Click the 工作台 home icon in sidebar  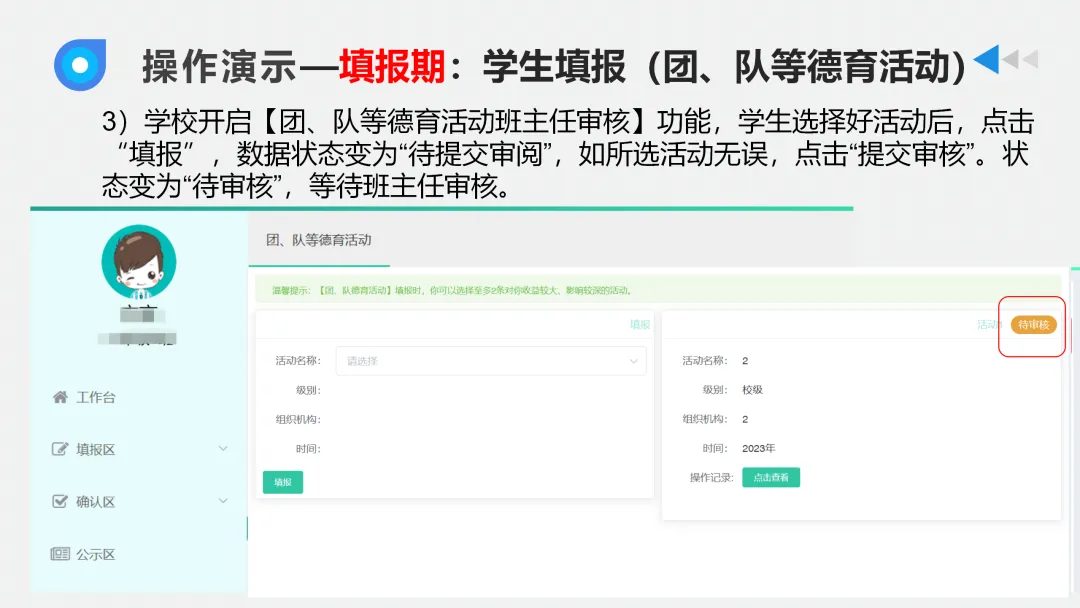(x=60, y=396)
